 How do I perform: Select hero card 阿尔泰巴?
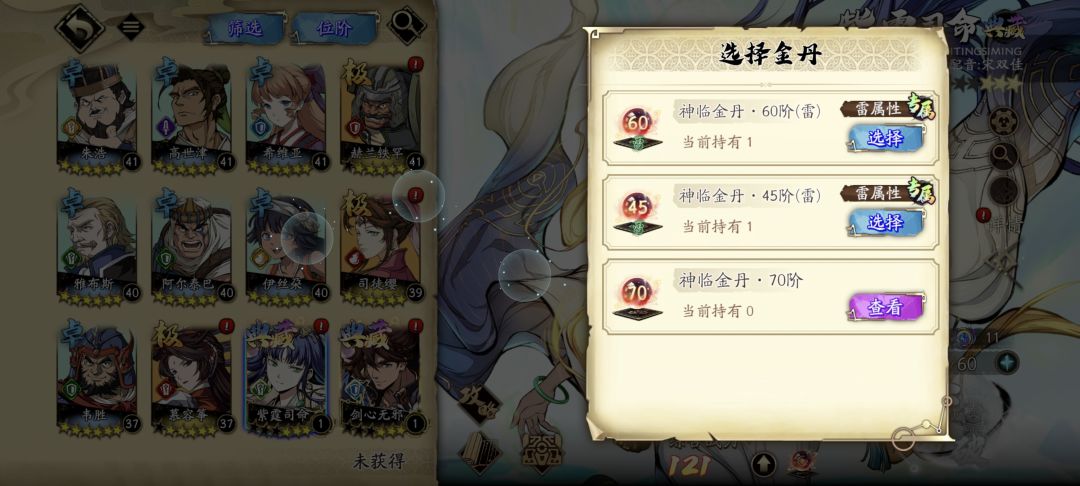tap(192, 248)
